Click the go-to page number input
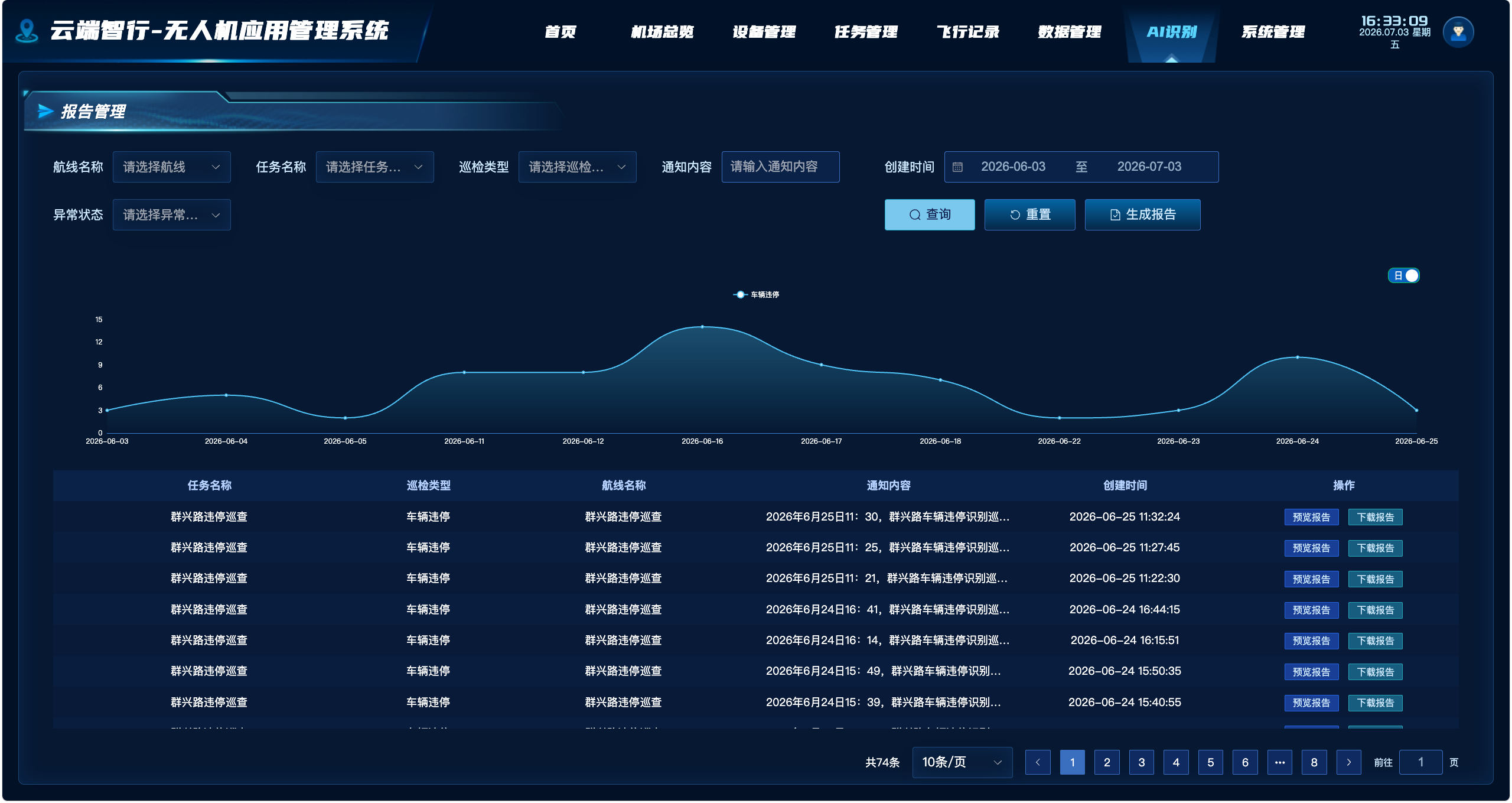1512x803 pixels. [1420, 762]
